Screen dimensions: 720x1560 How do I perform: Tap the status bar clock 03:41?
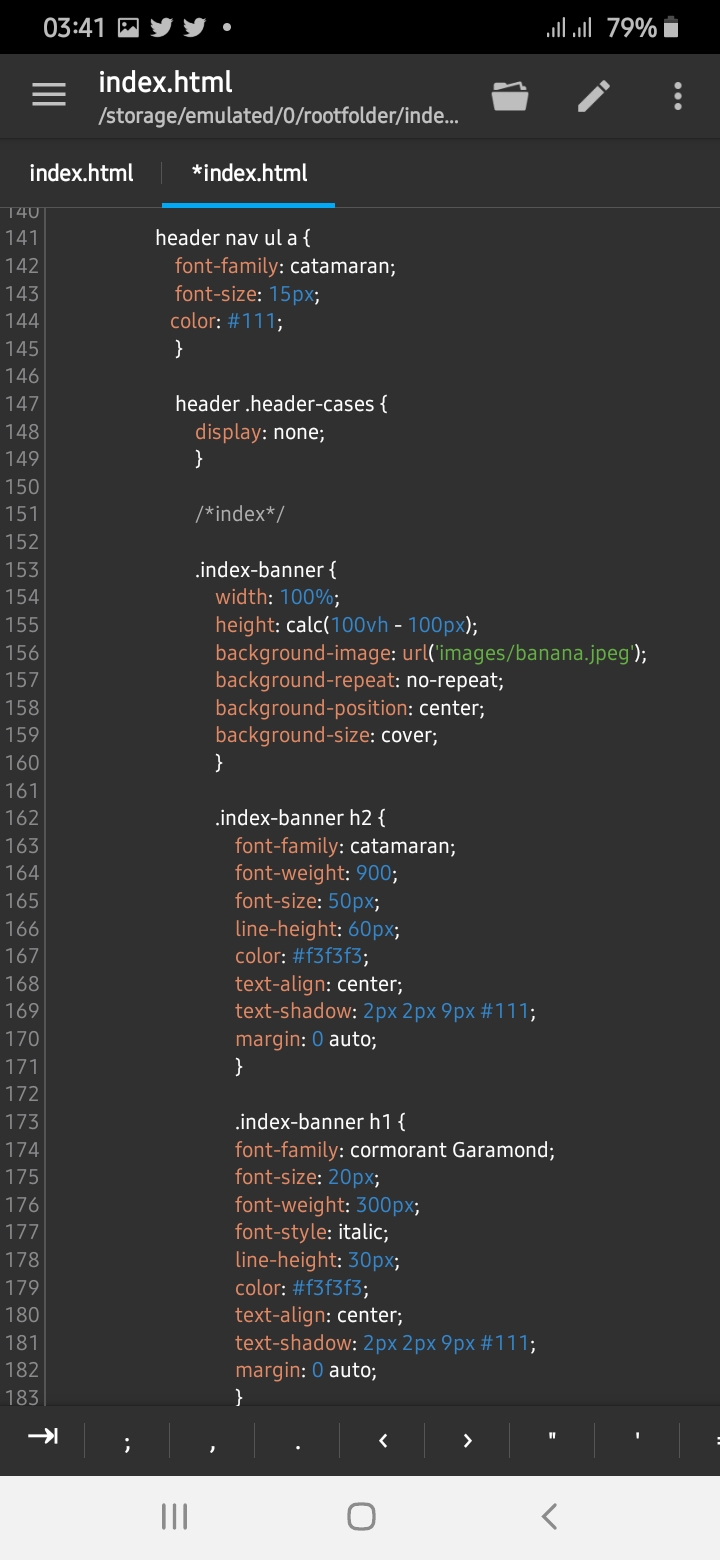[x=74, y=28]
